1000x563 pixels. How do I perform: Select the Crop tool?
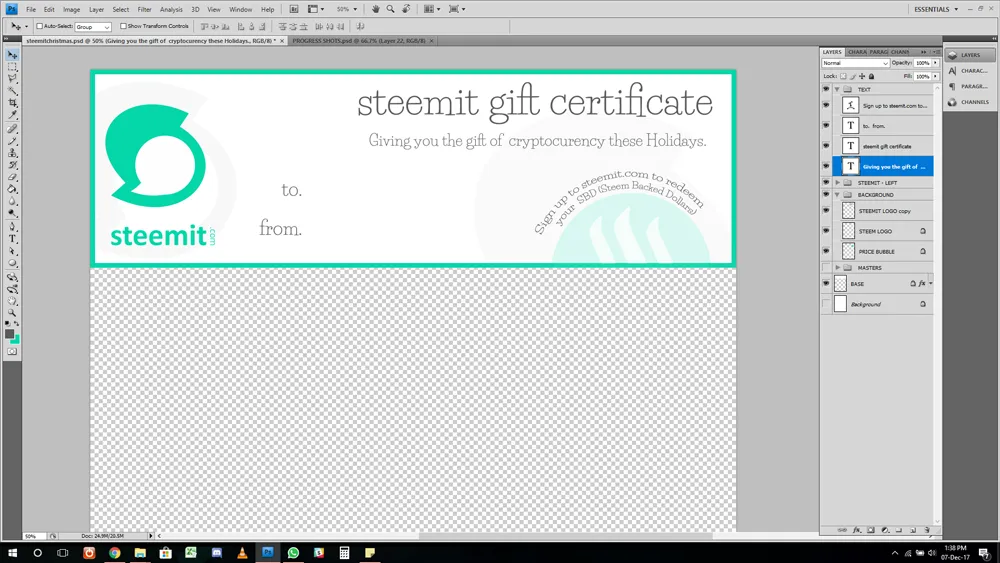(x=12, y=103)
